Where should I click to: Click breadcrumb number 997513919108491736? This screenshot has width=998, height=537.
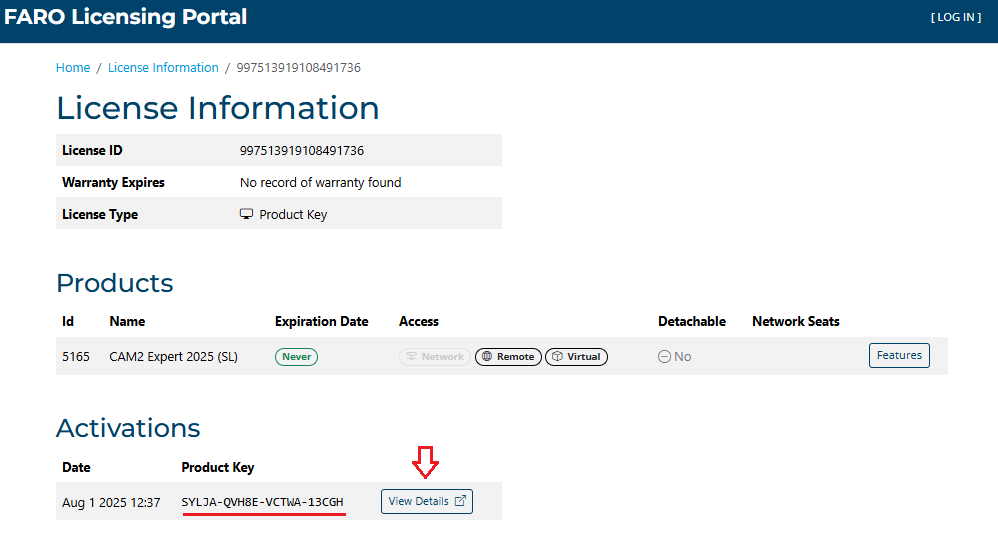pos(299,67)
